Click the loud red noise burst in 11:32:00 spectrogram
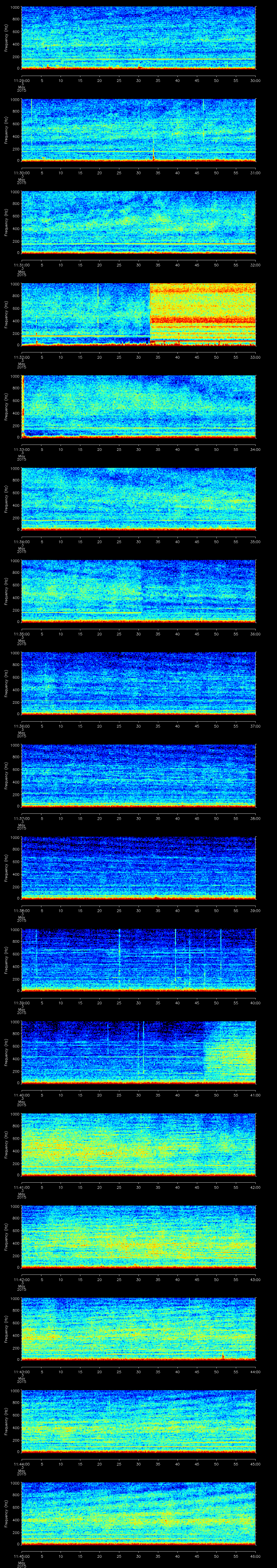Screen dimensions: 277x1568 point(202,314)
